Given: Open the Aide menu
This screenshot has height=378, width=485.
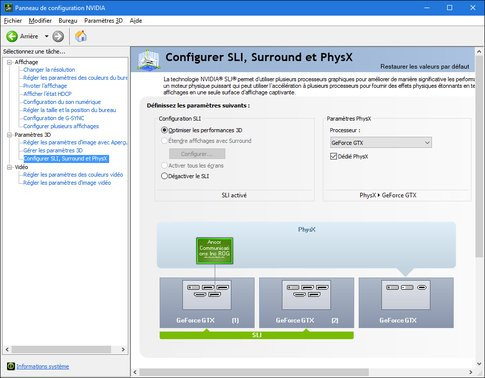Looking at the screenshot, I should (x=136, y=21).
